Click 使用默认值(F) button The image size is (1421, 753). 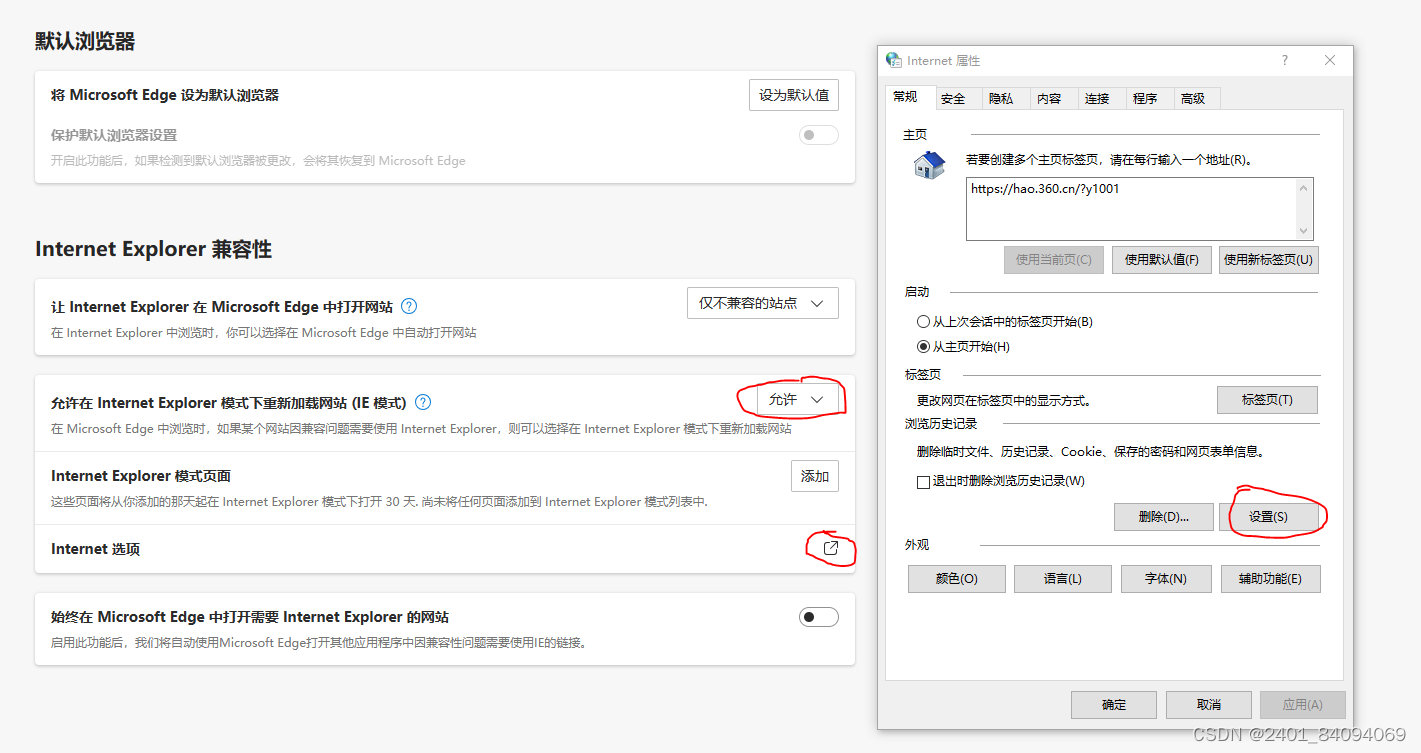point(1162,260)
